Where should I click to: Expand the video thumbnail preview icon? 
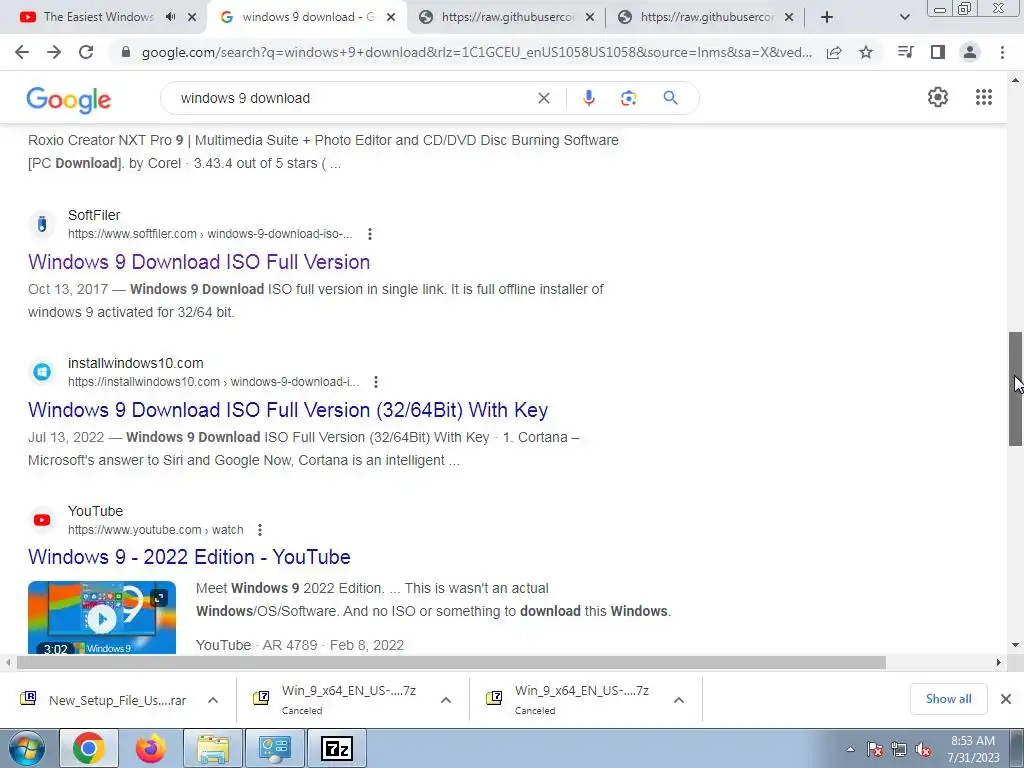point(159,598)
